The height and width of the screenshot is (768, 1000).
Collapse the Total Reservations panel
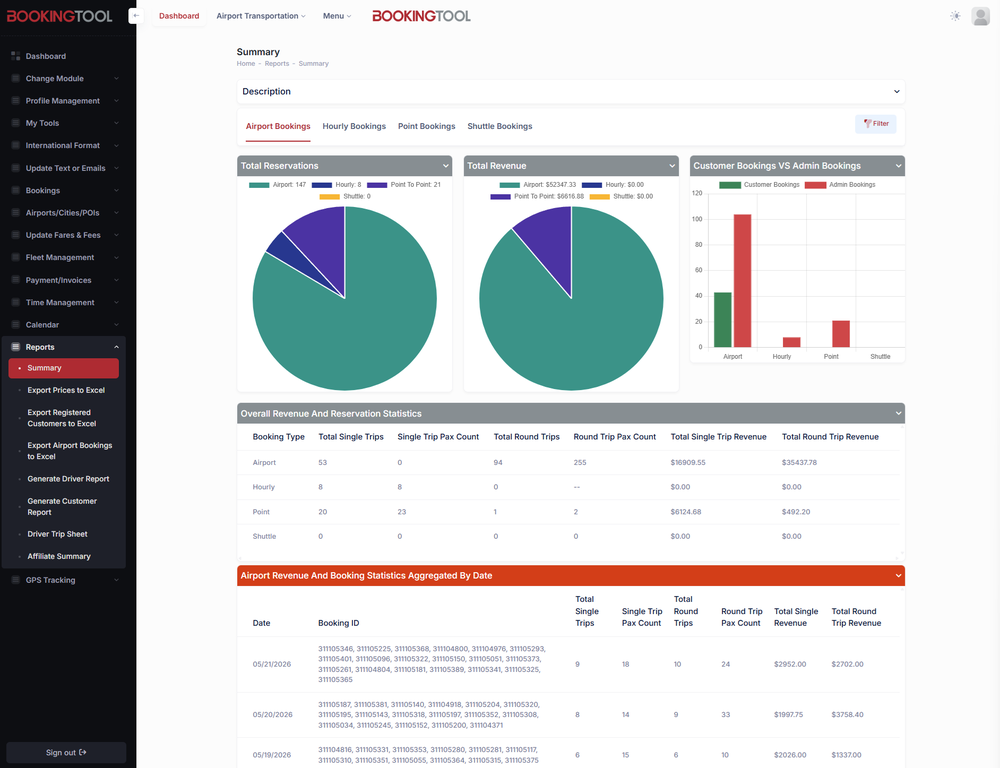446,166
